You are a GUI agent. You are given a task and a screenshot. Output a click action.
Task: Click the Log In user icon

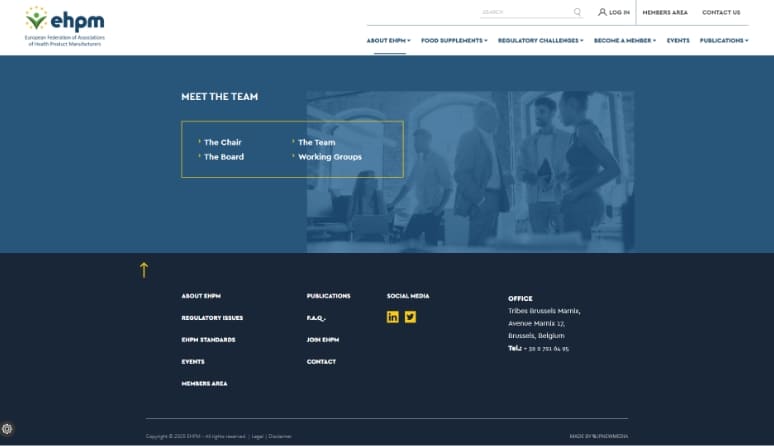coord(602,13)
